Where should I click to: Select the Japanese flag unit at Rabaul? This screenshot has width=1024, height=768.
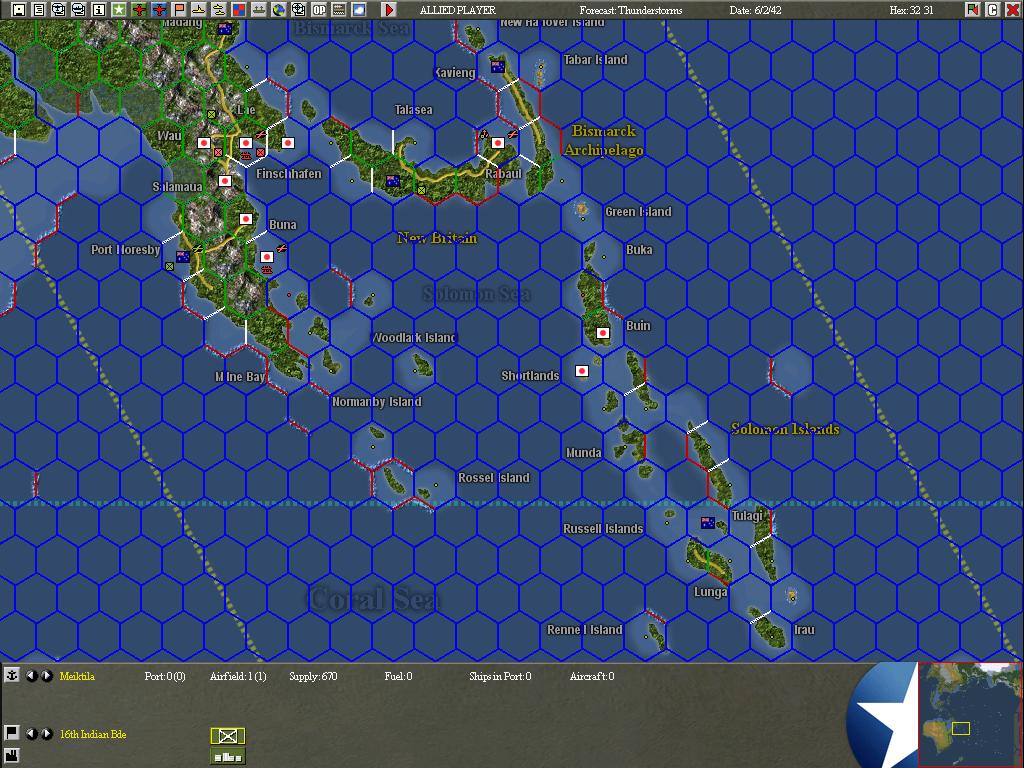pos(498,142)
